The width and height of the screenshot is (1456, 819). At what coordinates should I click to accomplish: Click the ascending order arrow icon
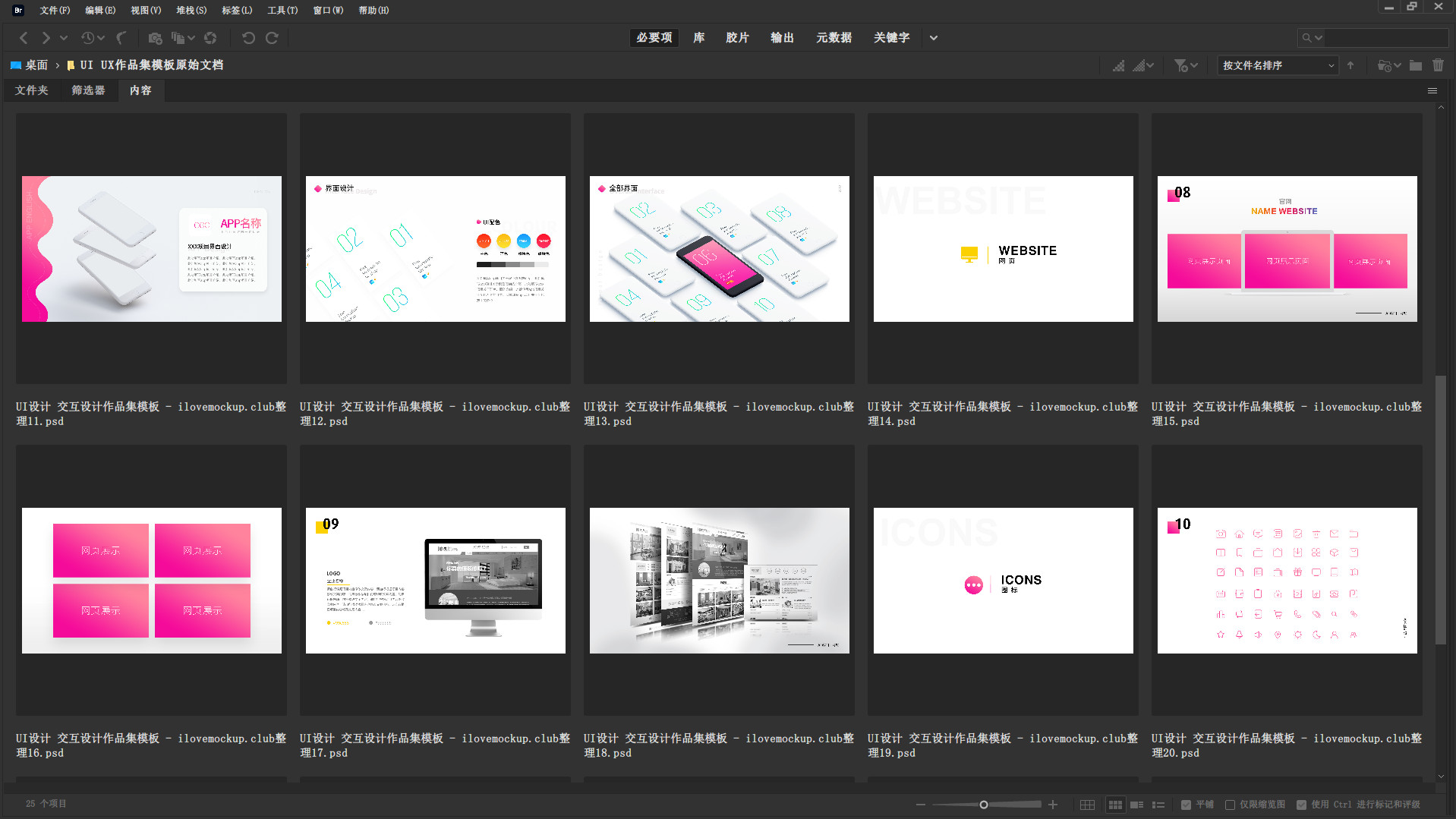tap(1350, 65)
